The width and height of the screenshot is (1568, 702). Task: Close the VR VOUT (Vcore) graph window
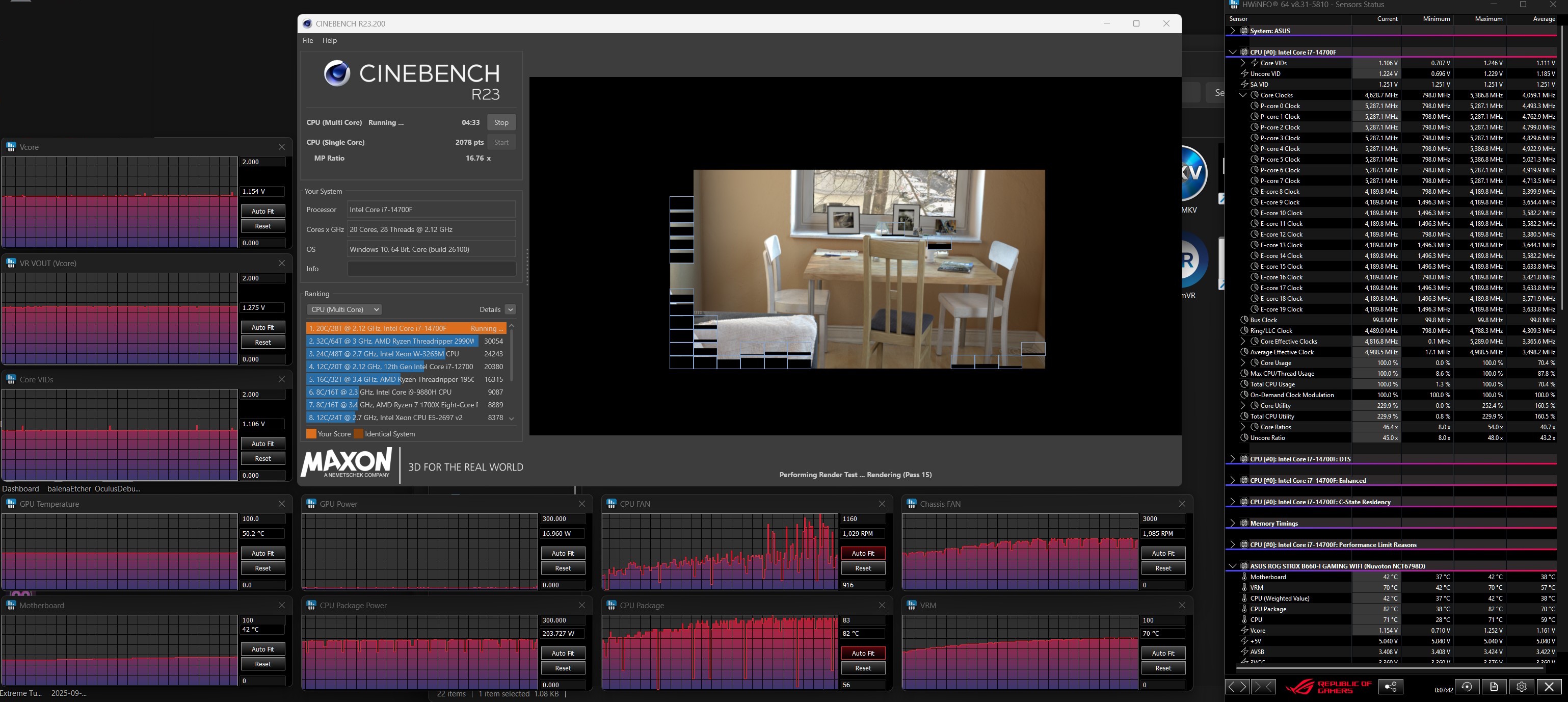[282, 263]
